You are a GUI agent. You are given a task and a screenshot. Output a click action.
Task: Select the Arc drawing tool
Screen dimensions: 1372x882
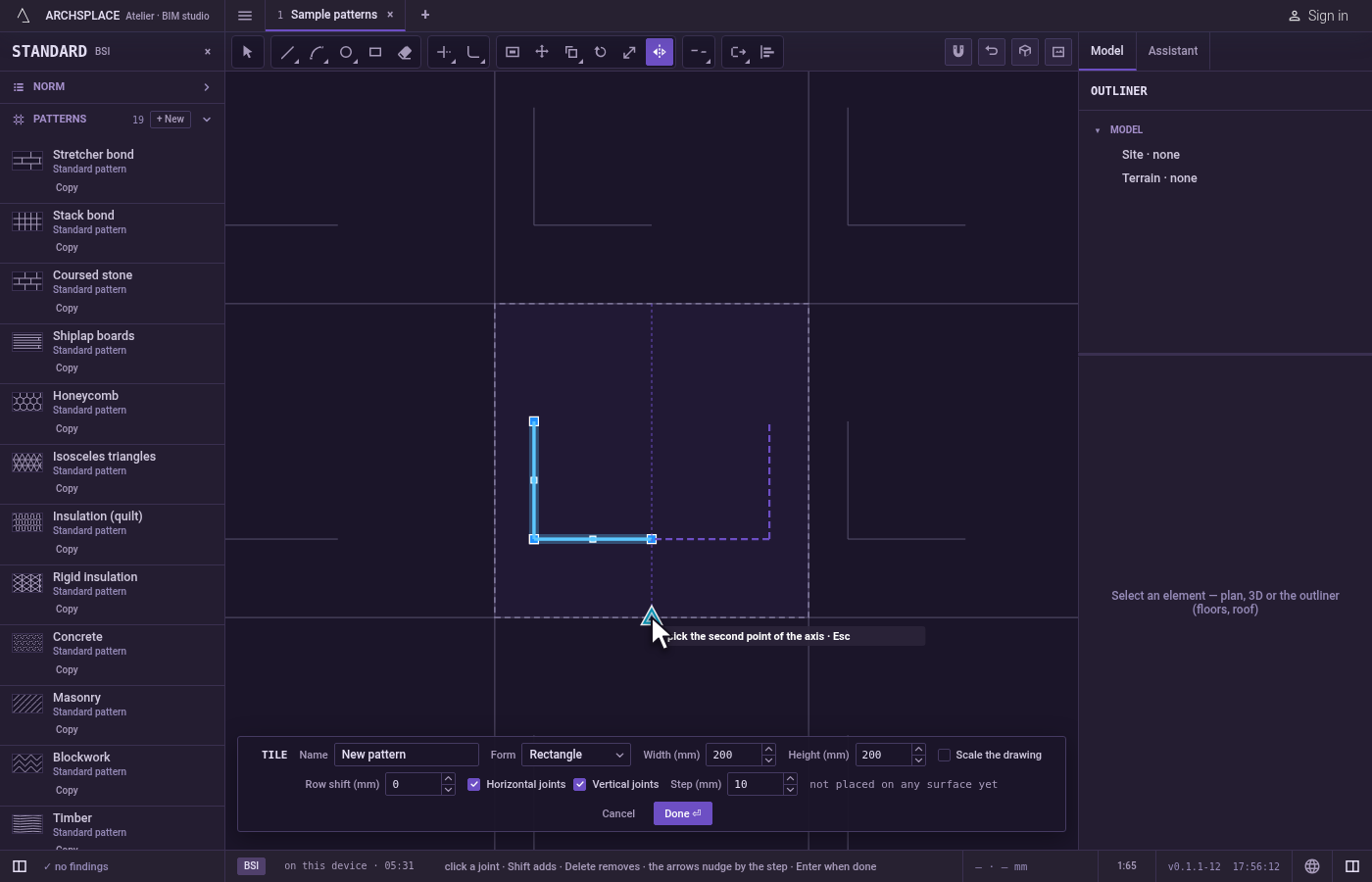[x=317, y=52]
